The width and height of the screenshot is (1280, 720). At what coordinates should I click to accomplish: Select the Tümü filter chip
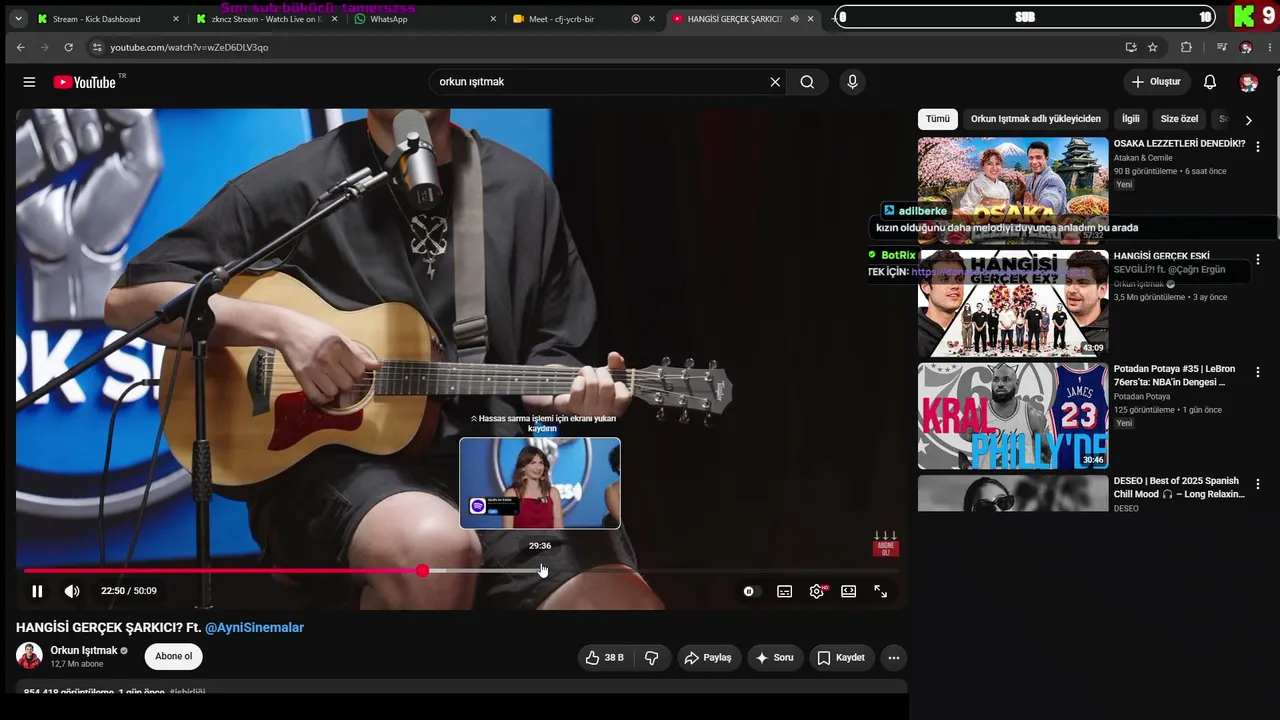(x=938, y=119)
